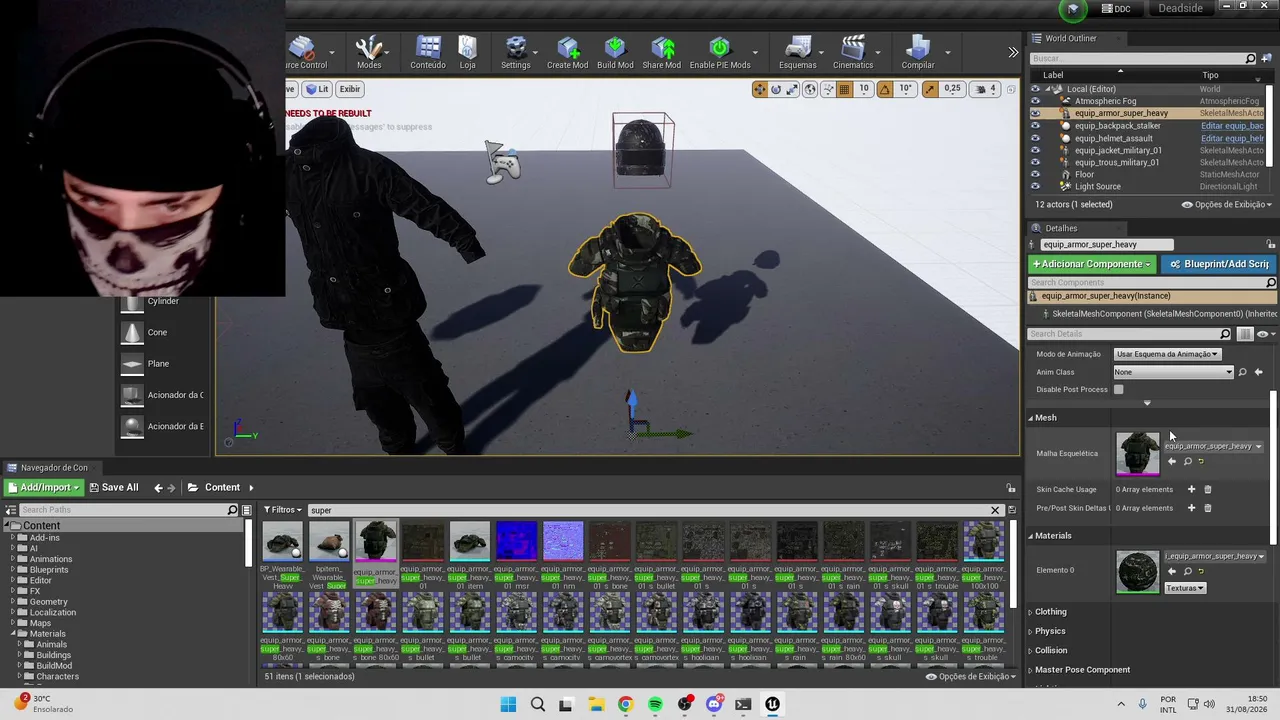Click the World Outliner Buscar search field
This screenshot has height=720, width=1280.
[x=1138, y=58]
